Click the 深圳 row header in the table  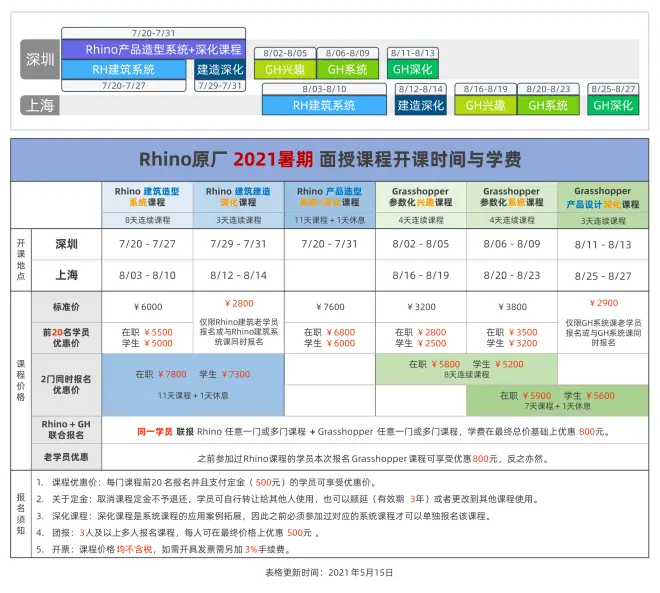(67, 244)
